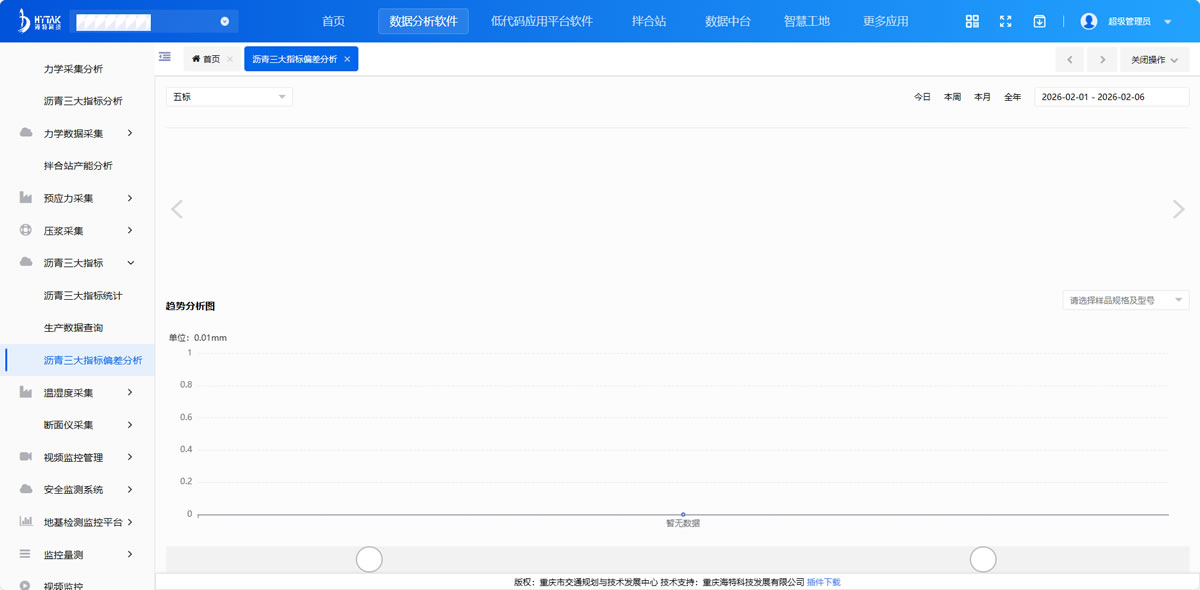Open the 五标 section dropdown
Viewport: 1200px width, 590px height.
(x=229, y=97)
